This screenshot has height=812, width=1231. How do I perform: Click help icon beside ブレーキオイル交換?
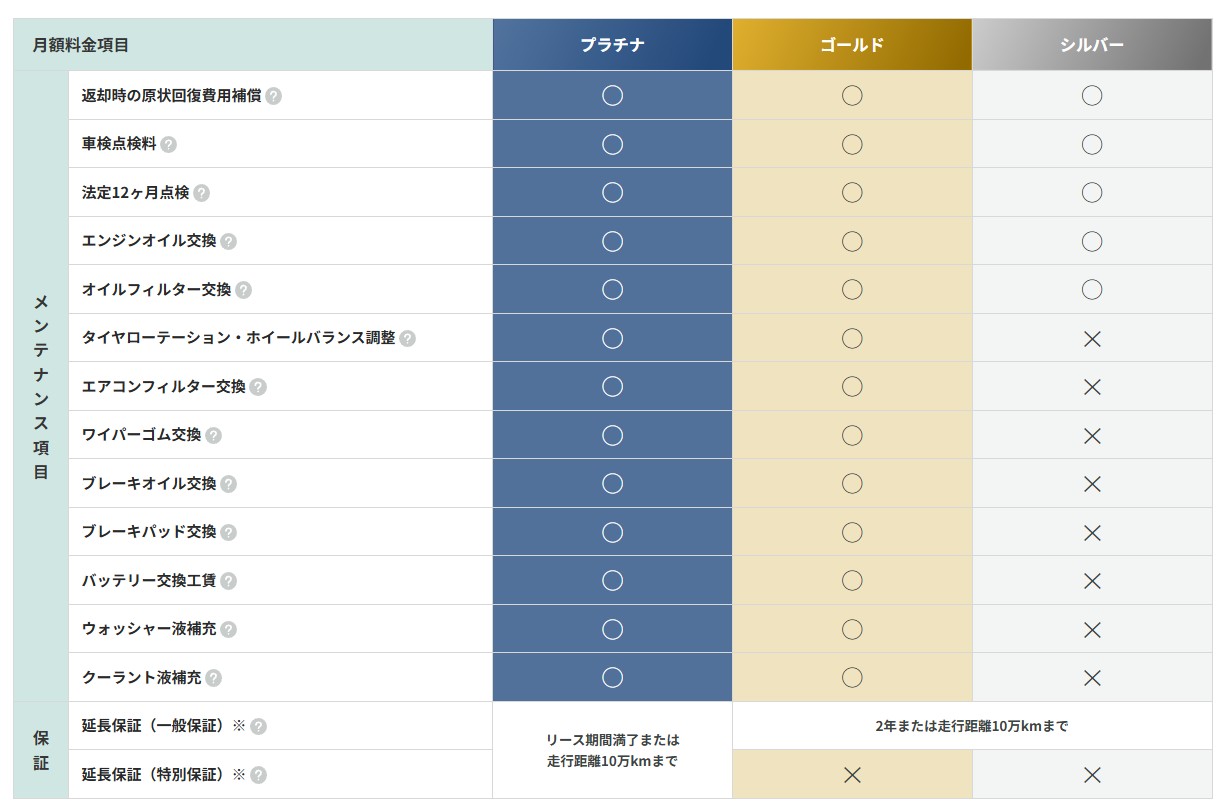(229, 484)
